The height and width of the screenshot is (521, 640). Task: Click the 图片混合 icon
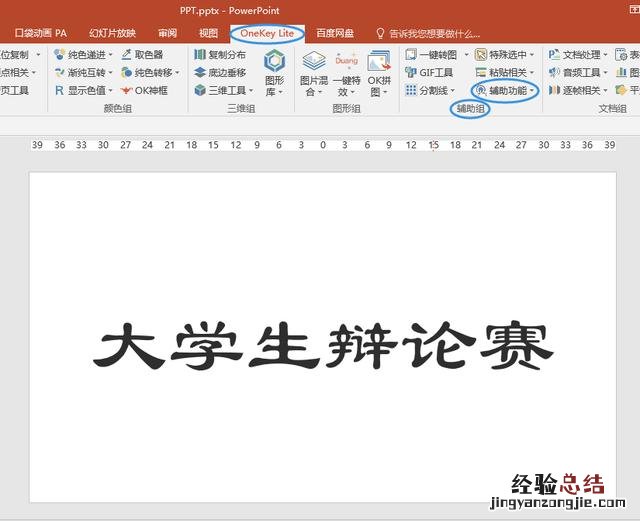click(x=314, y=73)
